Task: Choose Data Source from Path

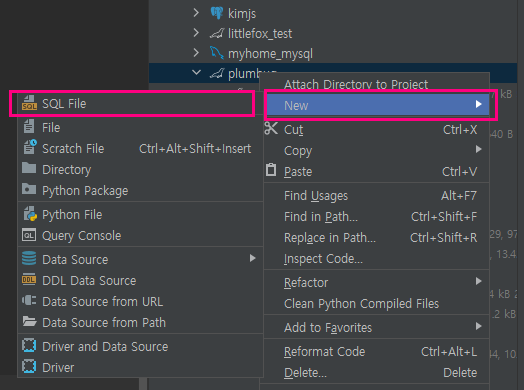Action: coord(140,323)
